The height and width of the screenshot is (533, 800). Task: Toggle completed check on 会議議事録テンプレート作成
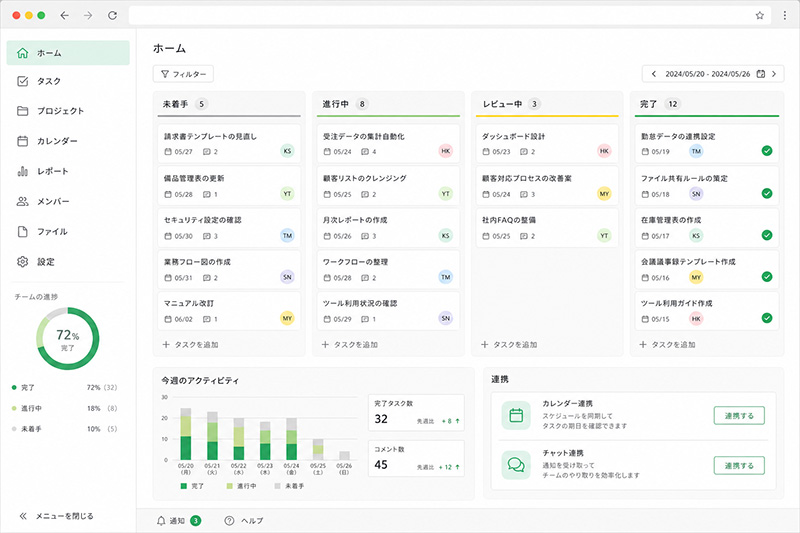point(767,276)
